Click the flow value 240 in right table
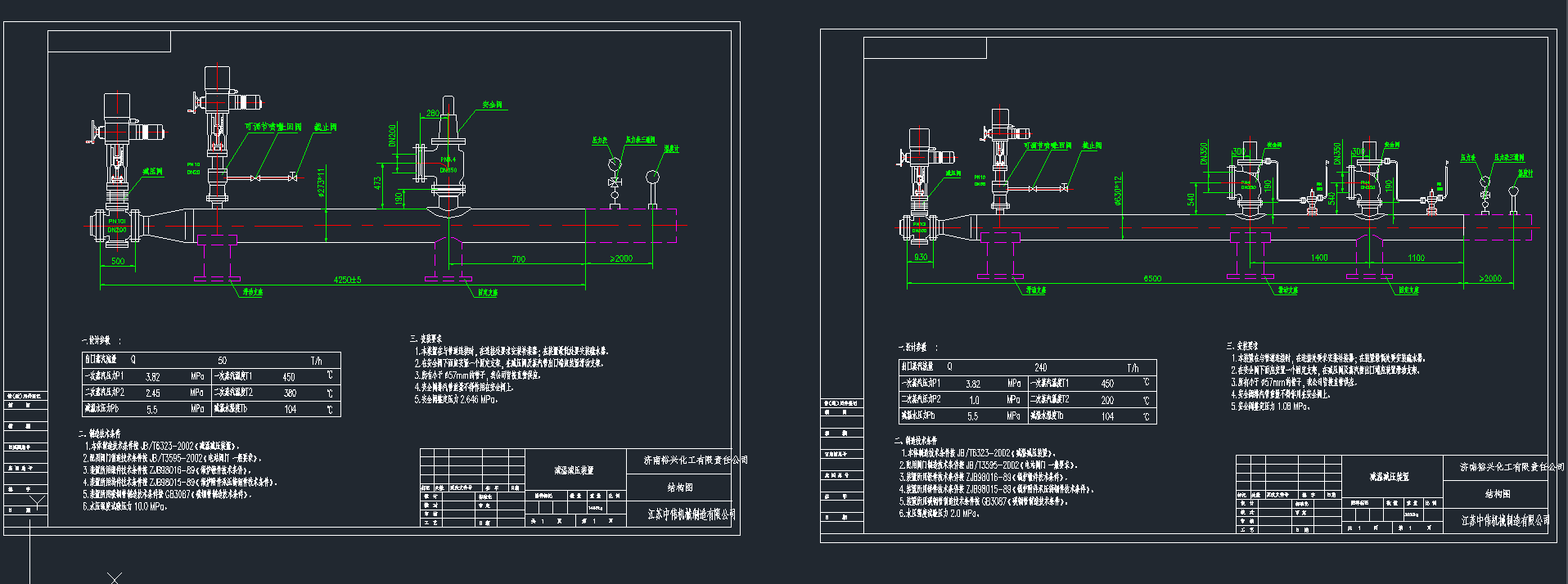Image resolution: width=1568 pixels, height=584 pixels. [x=1040, y=367]
